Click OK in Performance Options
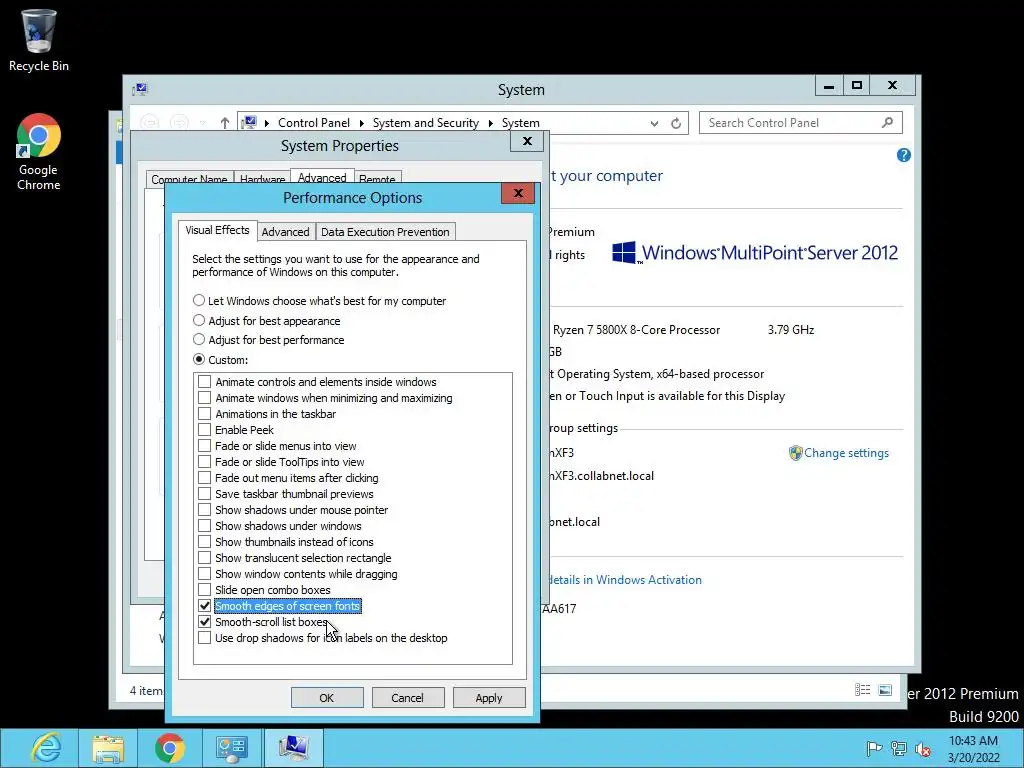This screenshot has height=768, width=1024. click(327, 697)
